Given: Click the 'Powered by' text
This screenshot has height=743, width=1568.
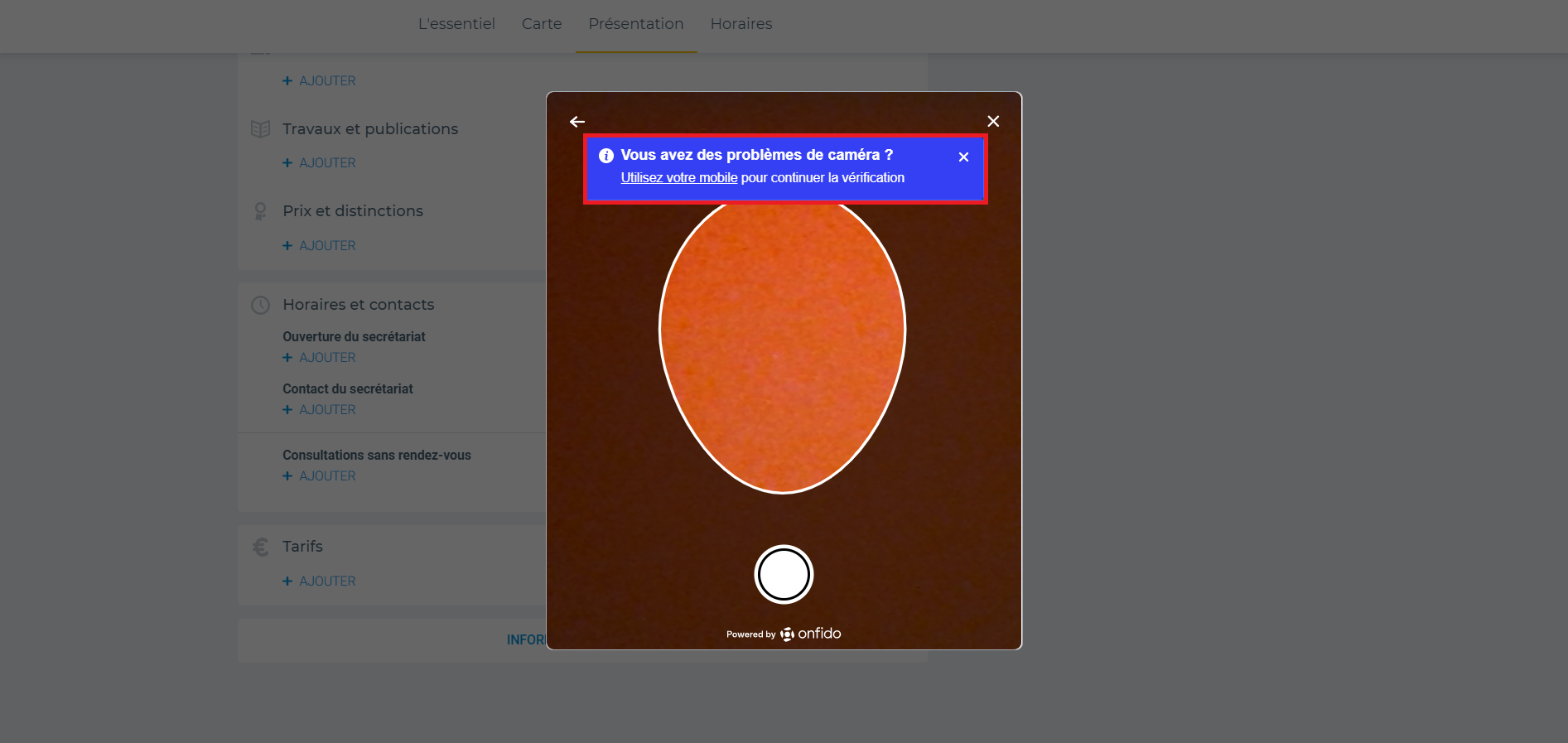Looking at the screenshot, I should click(x=750, y=634).
